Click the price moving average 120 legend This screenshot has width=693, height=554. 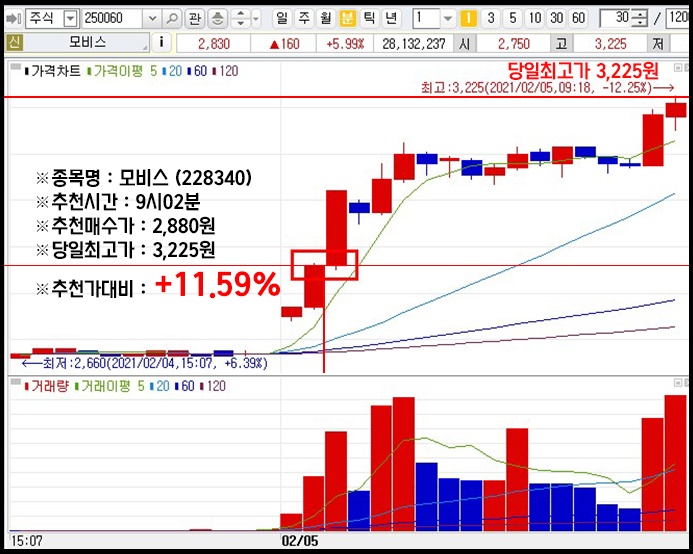(x=225, y=71)
